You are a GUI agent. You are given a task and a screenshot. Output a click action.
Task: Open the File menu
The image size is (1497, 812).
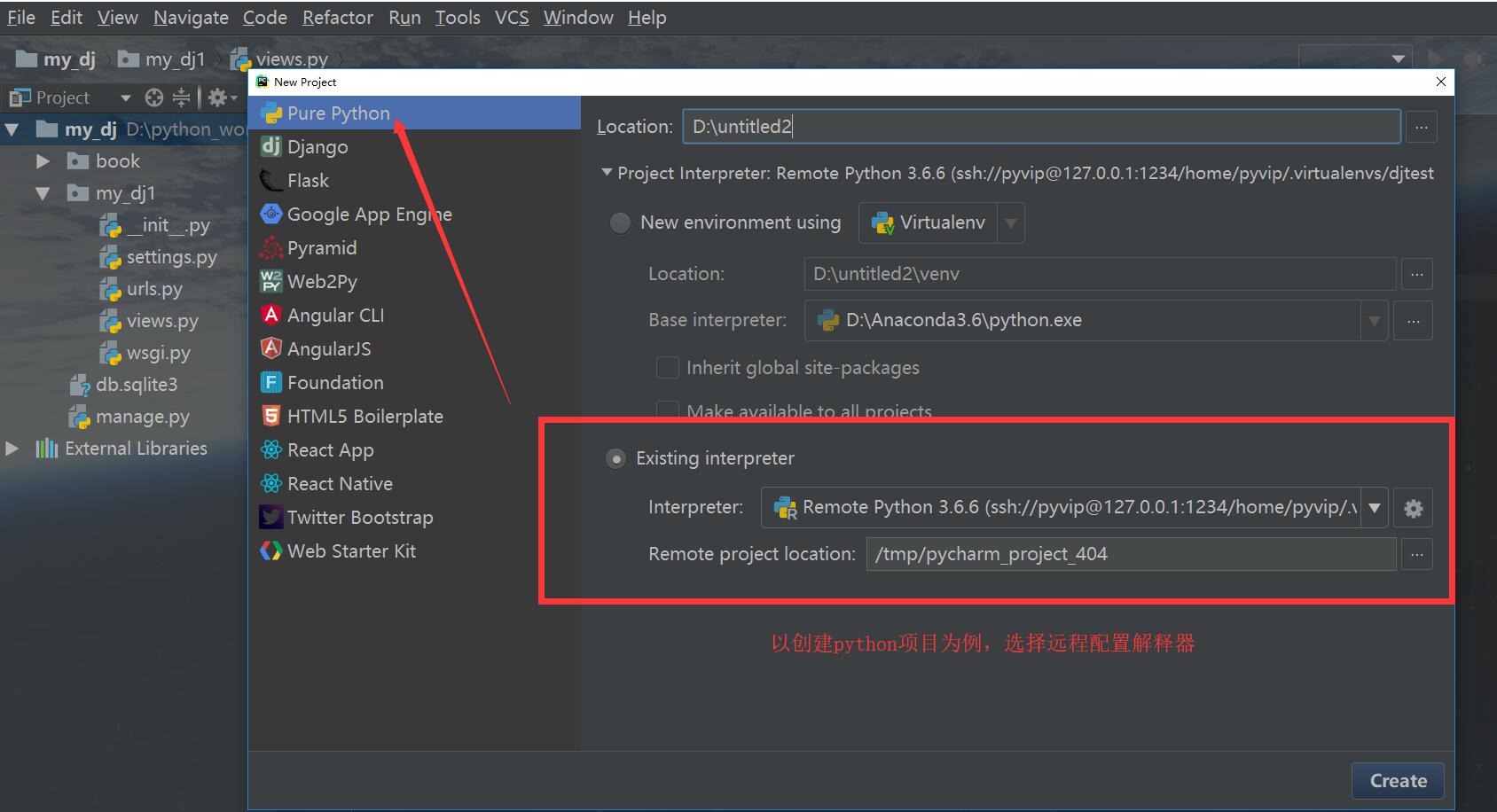[x=21, y=18]
